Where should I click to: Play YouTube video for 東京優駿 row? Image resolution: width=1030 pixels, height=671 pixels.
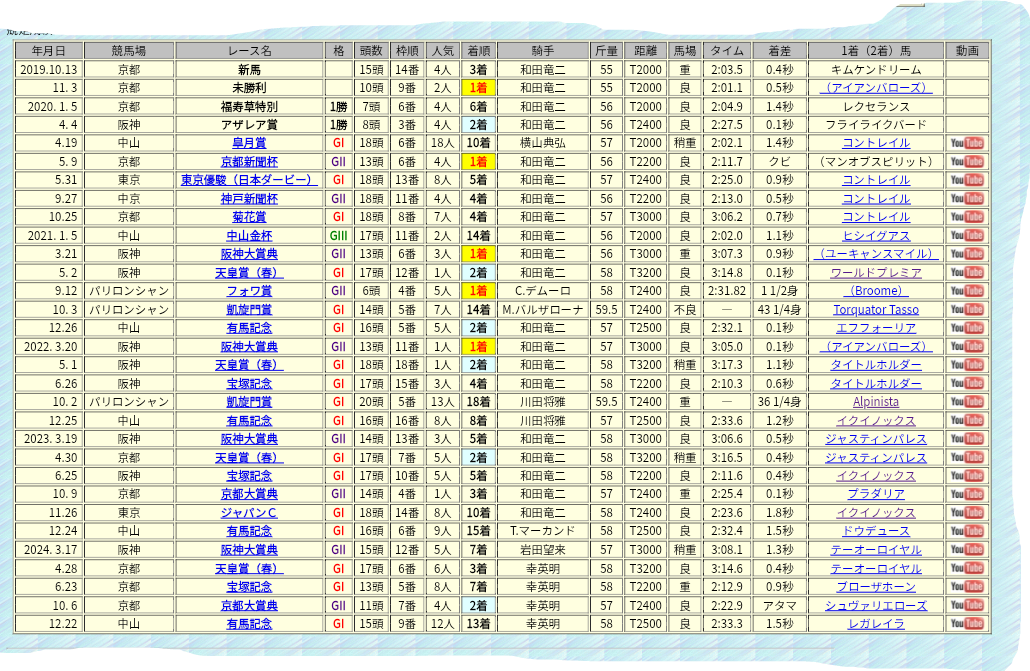point(966,180)
